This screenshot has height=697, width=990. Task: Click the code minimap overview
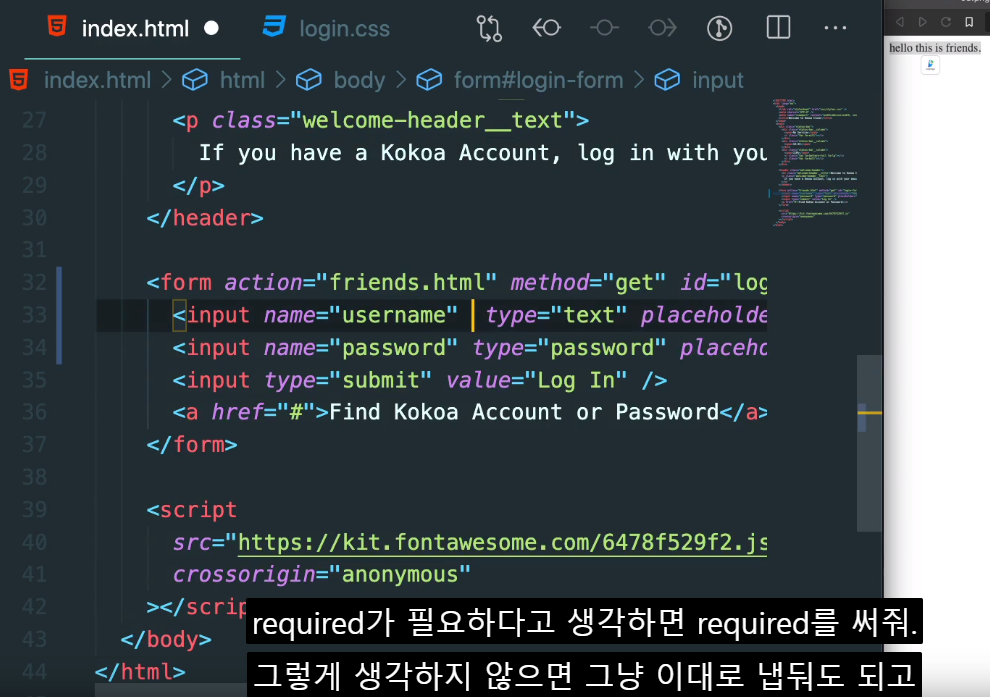(x=814, y=163)
